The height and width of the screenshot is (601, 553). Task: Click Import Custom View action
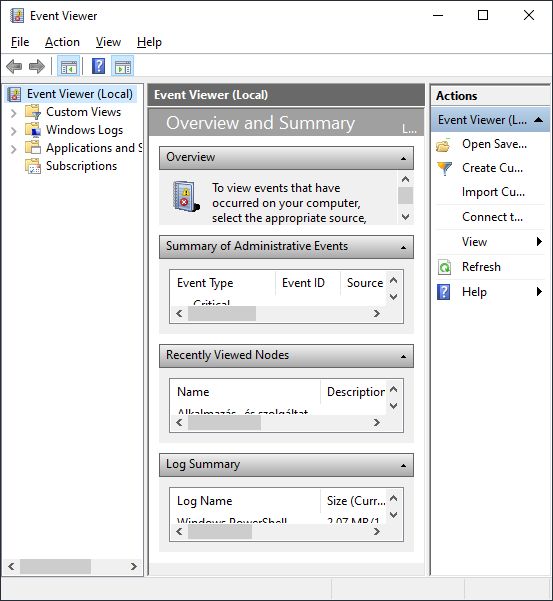pyautogui.click(x=493, y=192)
